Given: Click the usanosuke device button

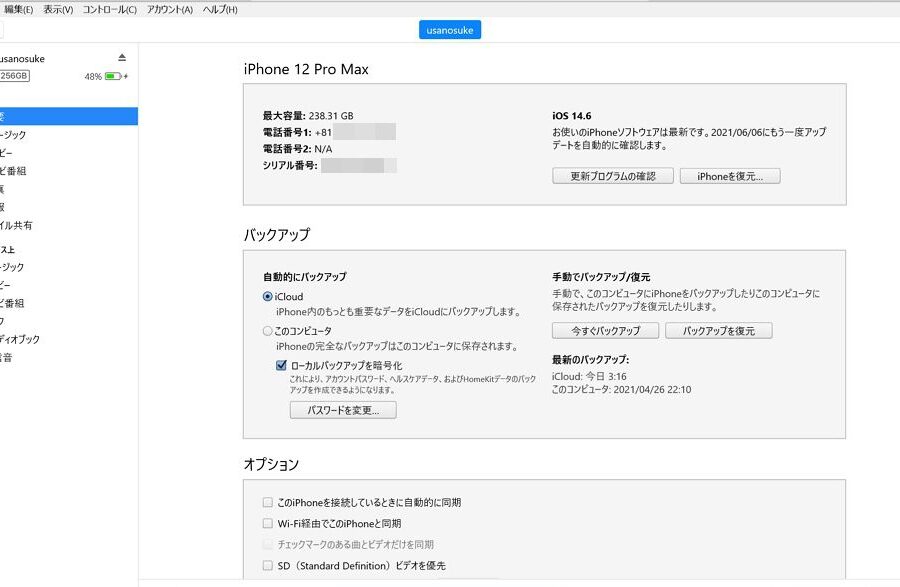Looking at the screenshot, I should coord(450,30).
